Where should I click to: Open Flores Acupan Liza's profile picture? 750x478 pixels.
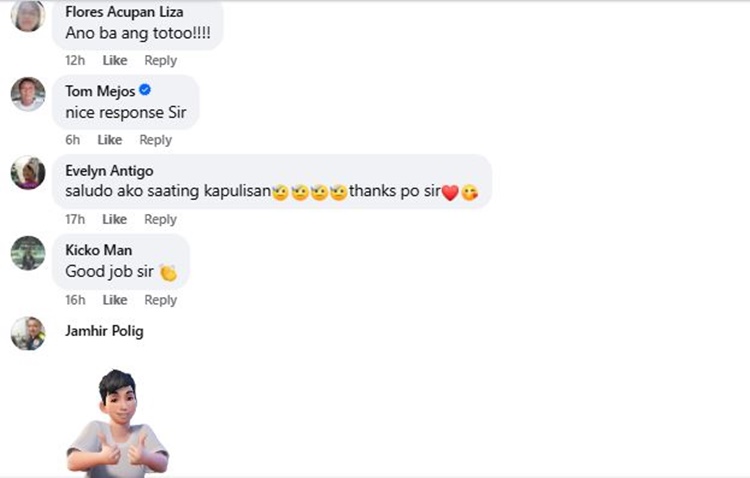pos(28,15)
